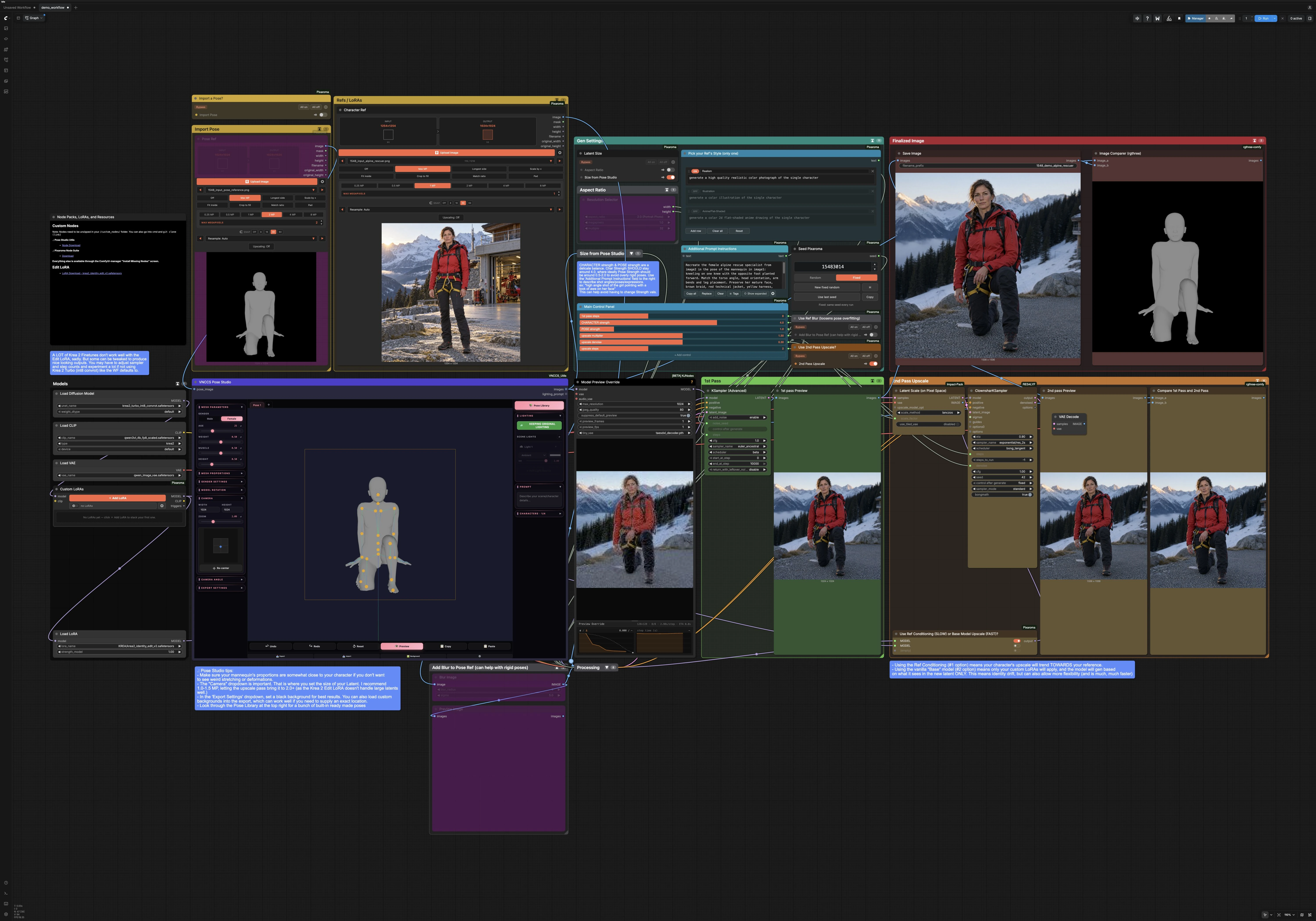The height and width of the screenshot is (921, 1316).
Task: Add a new workflow tab with plus
Action: (x=76, y=7)
